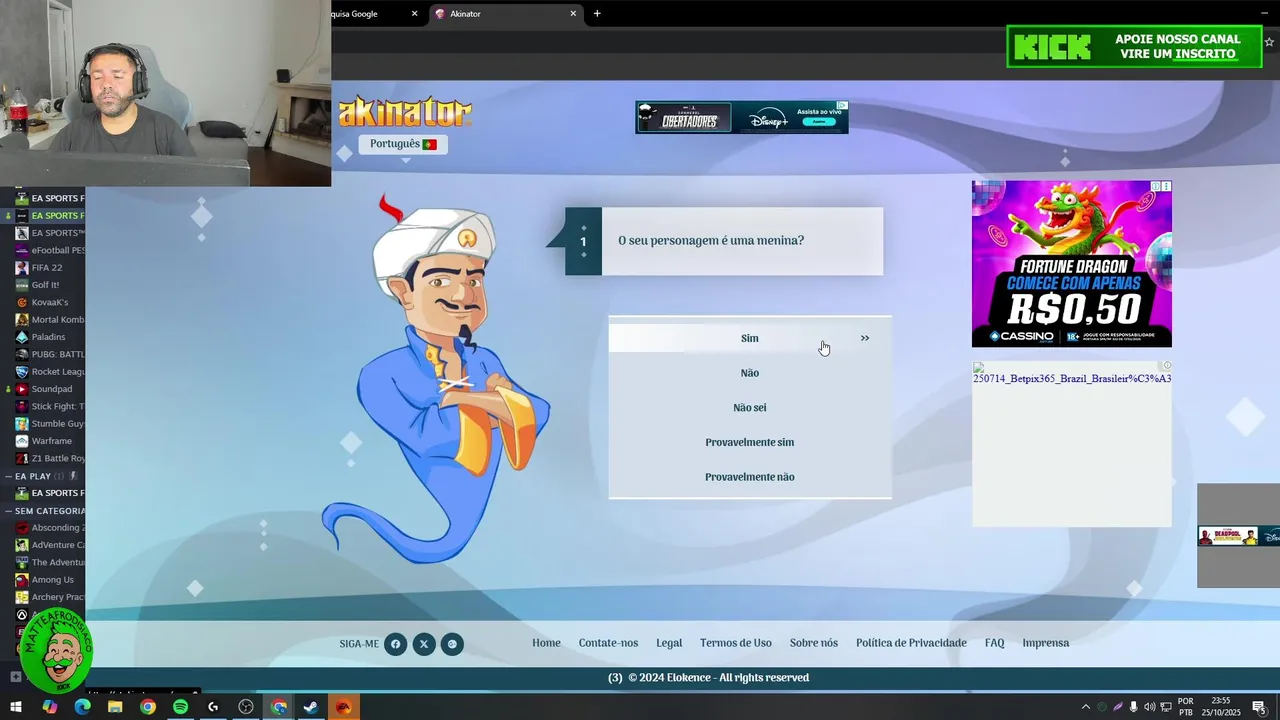
Task: Answer 'Não' to the question
Action: tap(749, 373)
